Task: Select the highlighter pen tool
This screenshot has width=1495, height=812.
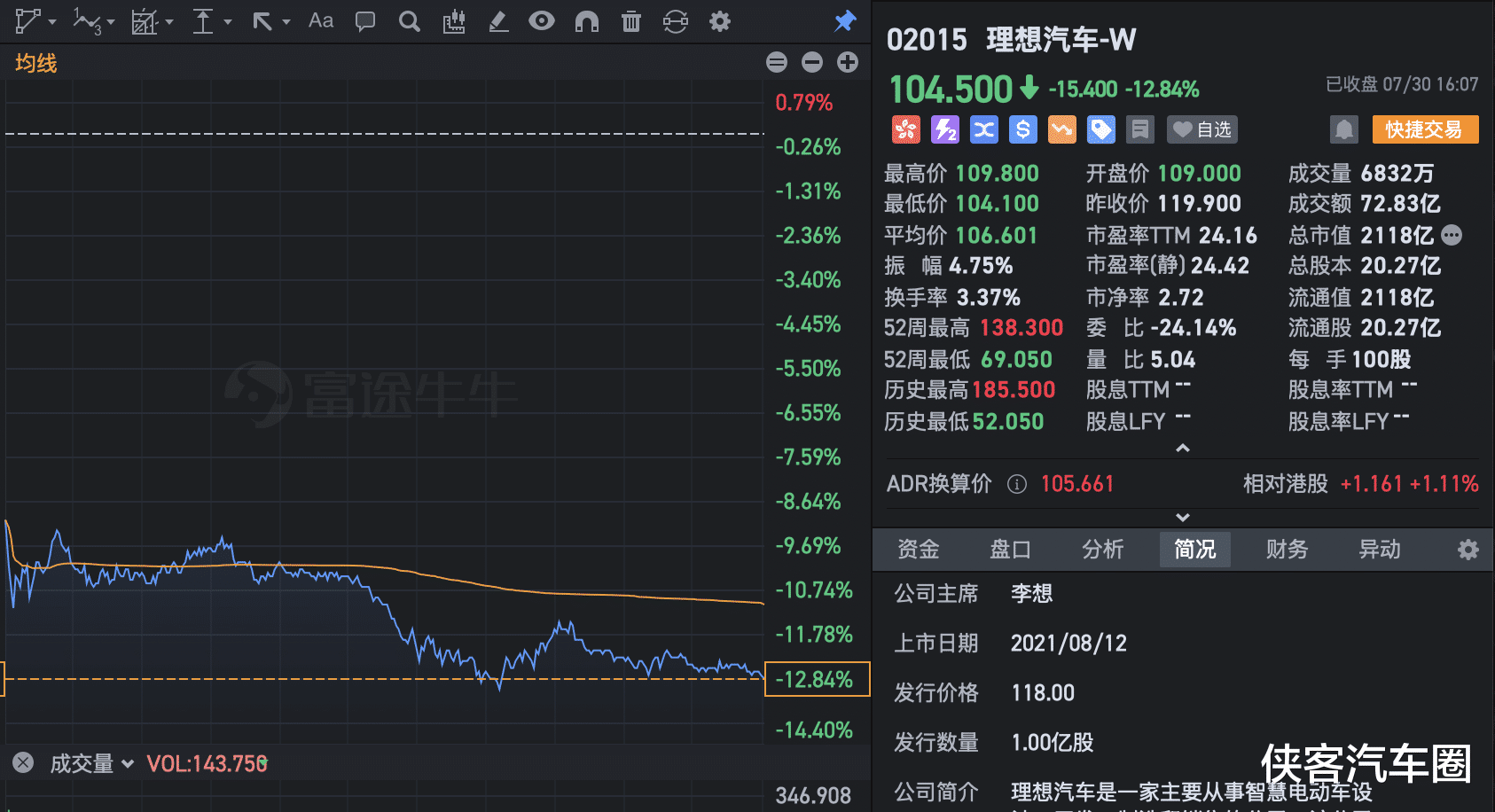Action: 498,21
